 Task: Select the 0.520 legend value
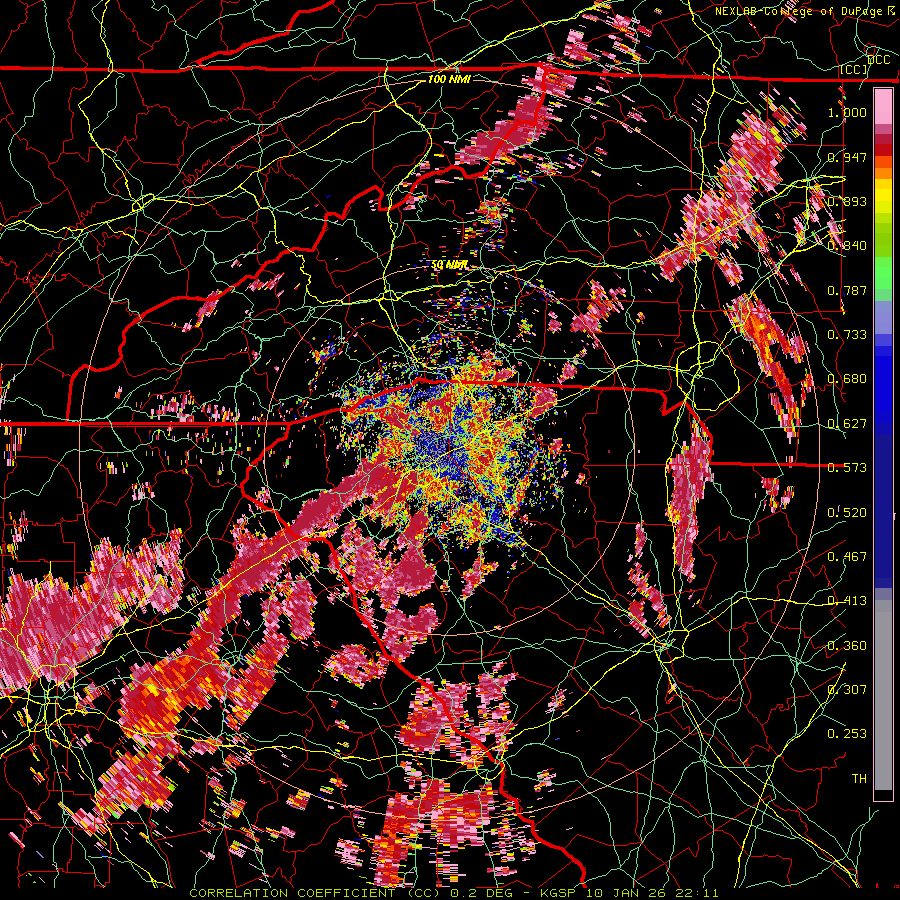847,512
